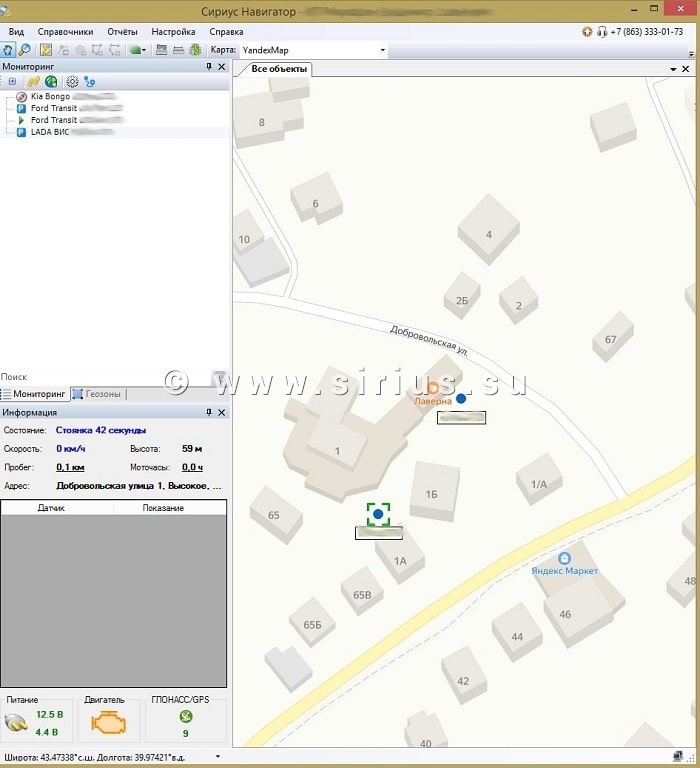This screenshot has width=700, height=768.
Task: Open the Отчёты menu
Action: click(x=122, y=32)
